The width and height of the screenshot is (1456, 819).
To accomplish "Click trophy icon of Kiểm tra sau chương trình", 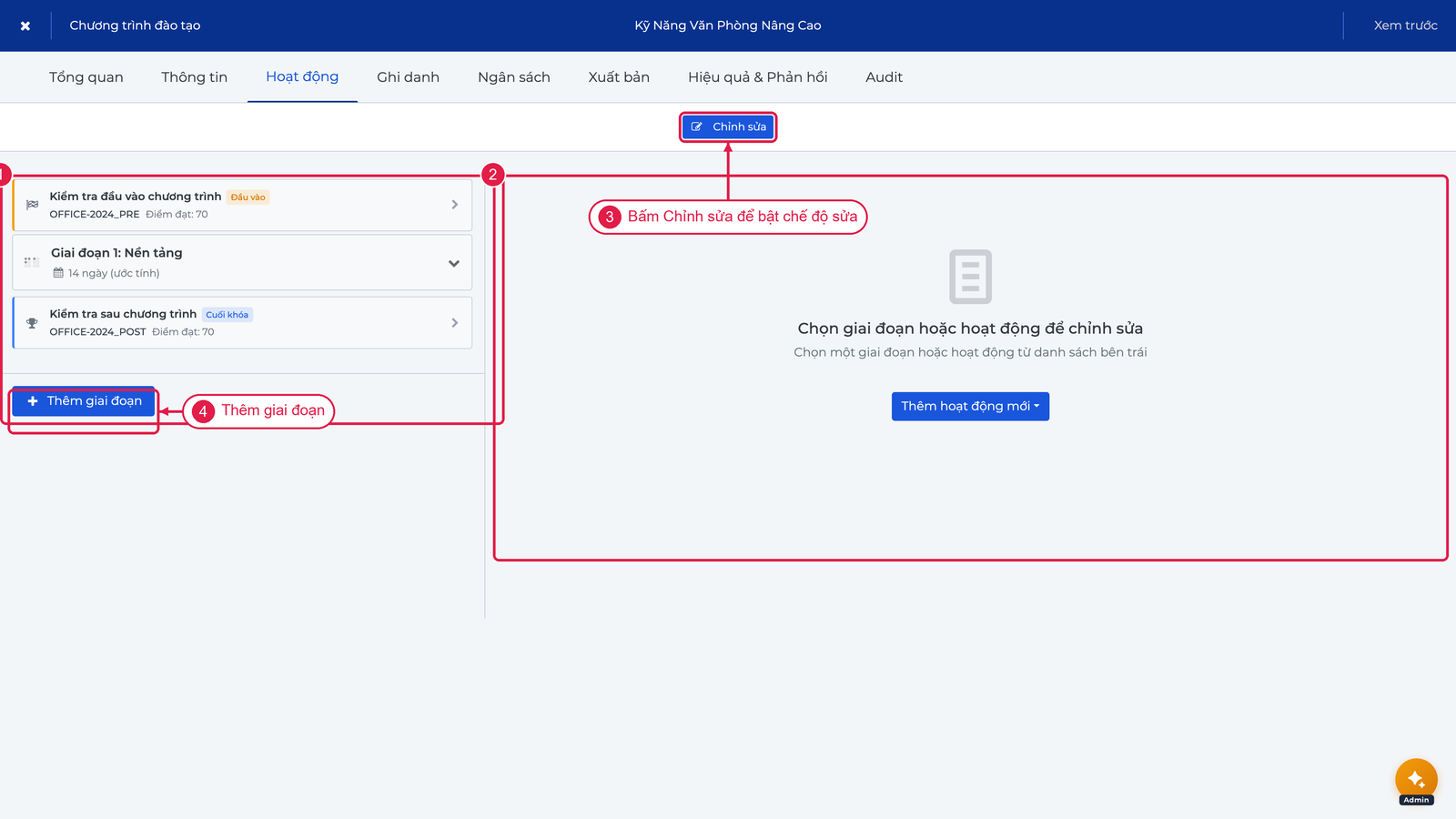I will pyautogui.click(x=33, y=323).
